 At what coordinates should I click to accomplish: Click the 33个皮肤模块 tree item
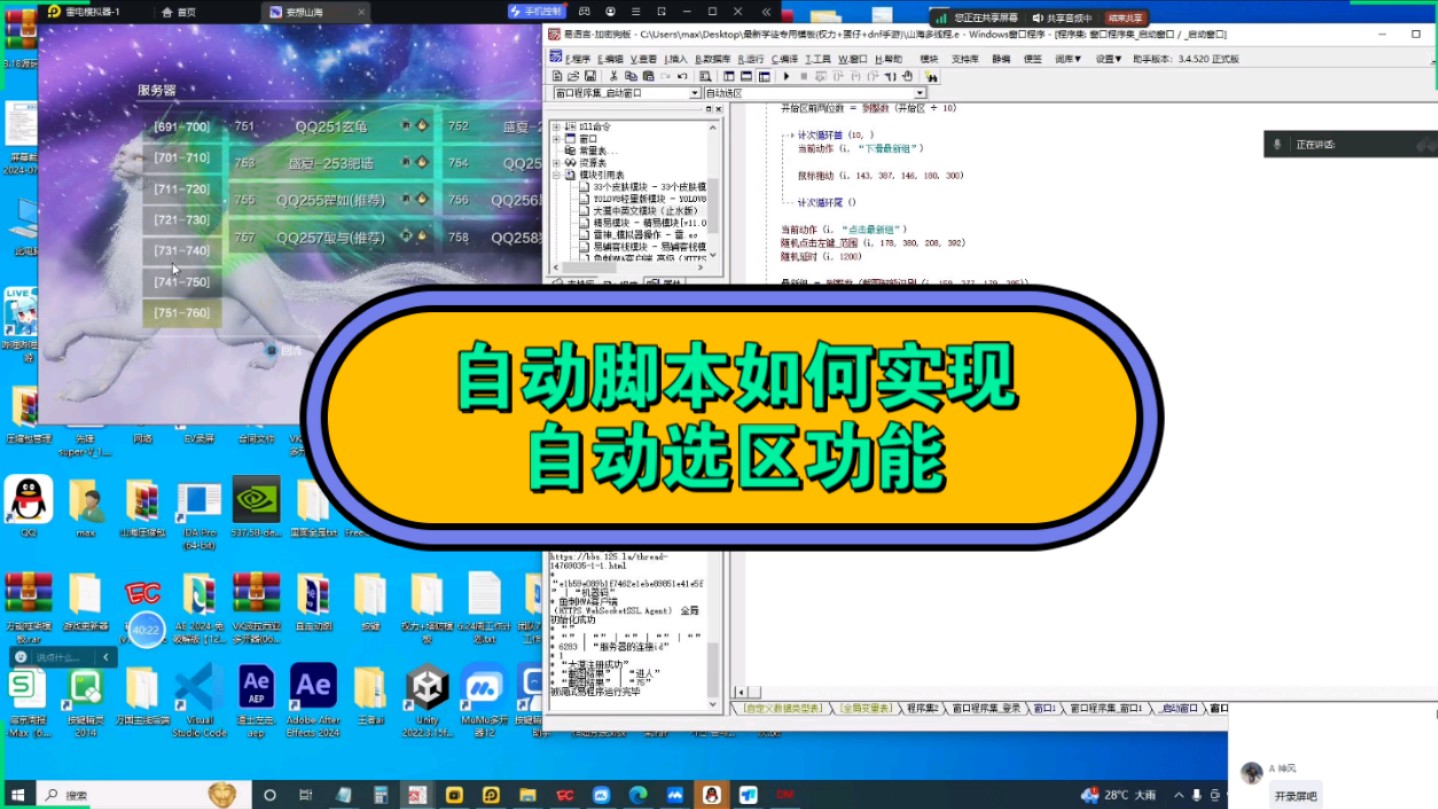click(650, 187)
